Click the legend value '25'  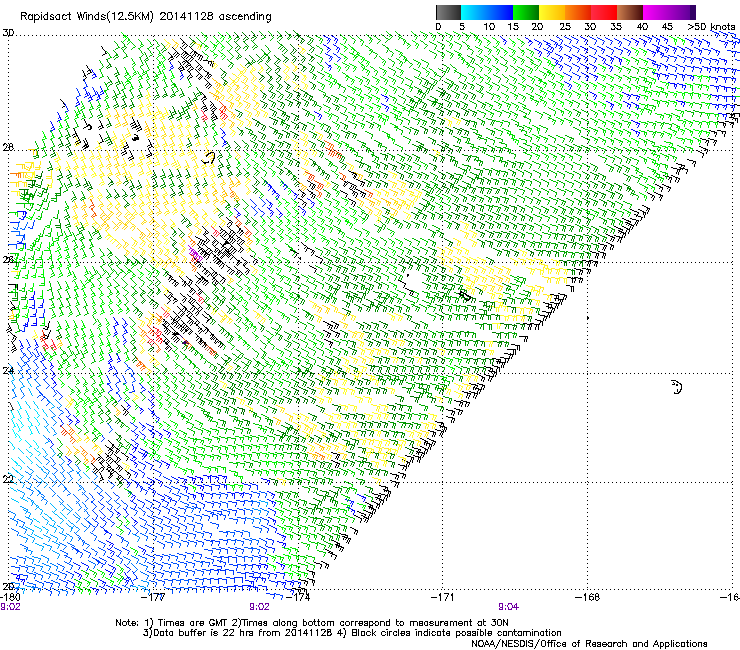565,27
